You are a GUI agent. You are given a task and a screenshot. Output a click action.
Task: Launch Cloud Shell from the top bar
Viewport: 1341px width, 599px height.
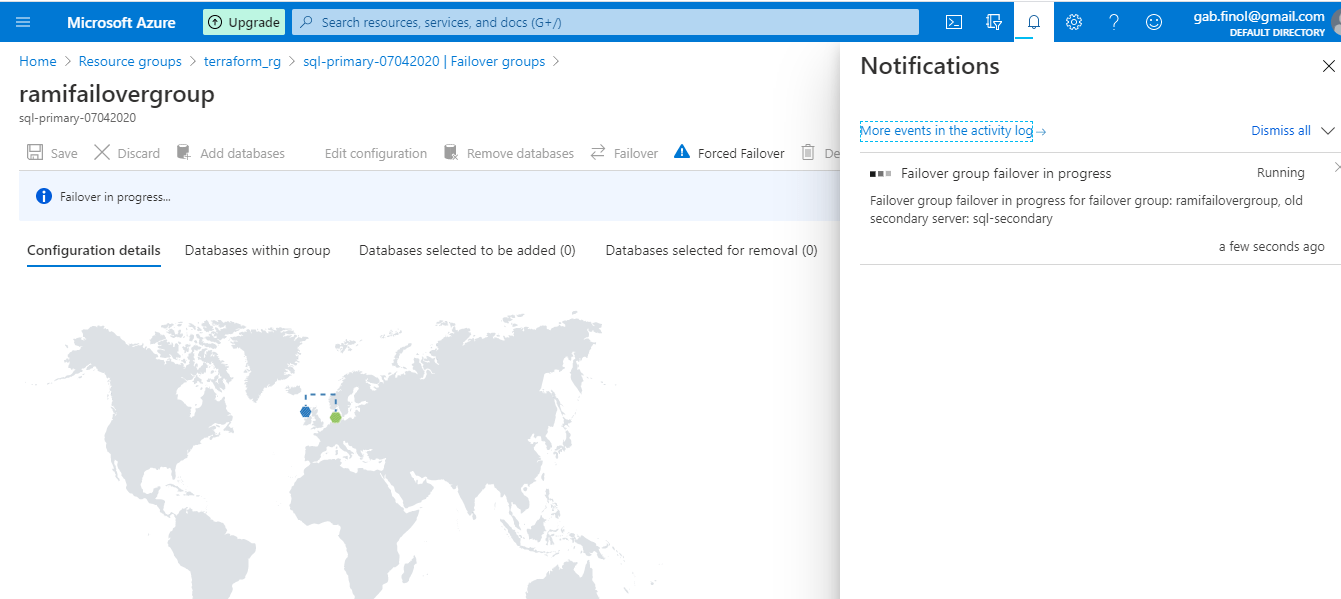954,22
